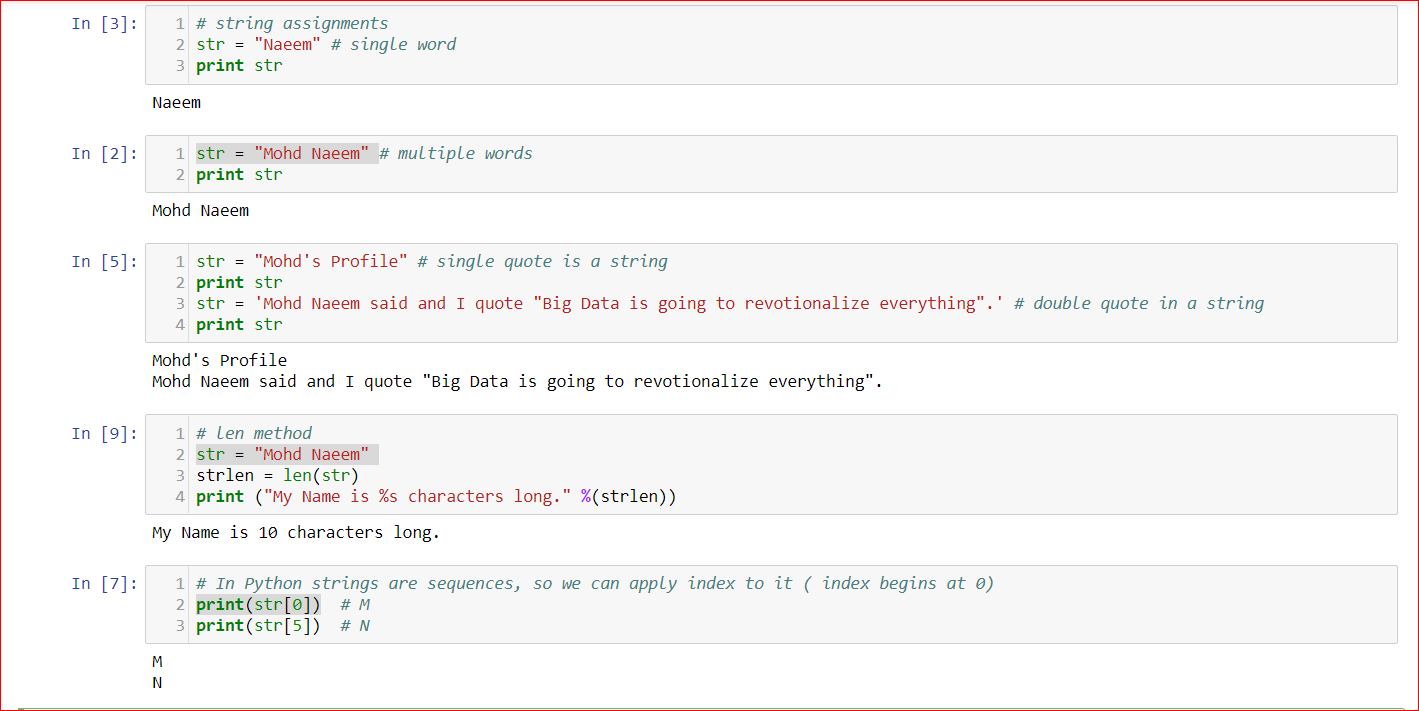Image resolution: width=1419 pixels, height=711 pixels.
Task: Click the '# len method' comment
Action: [254, 433]
